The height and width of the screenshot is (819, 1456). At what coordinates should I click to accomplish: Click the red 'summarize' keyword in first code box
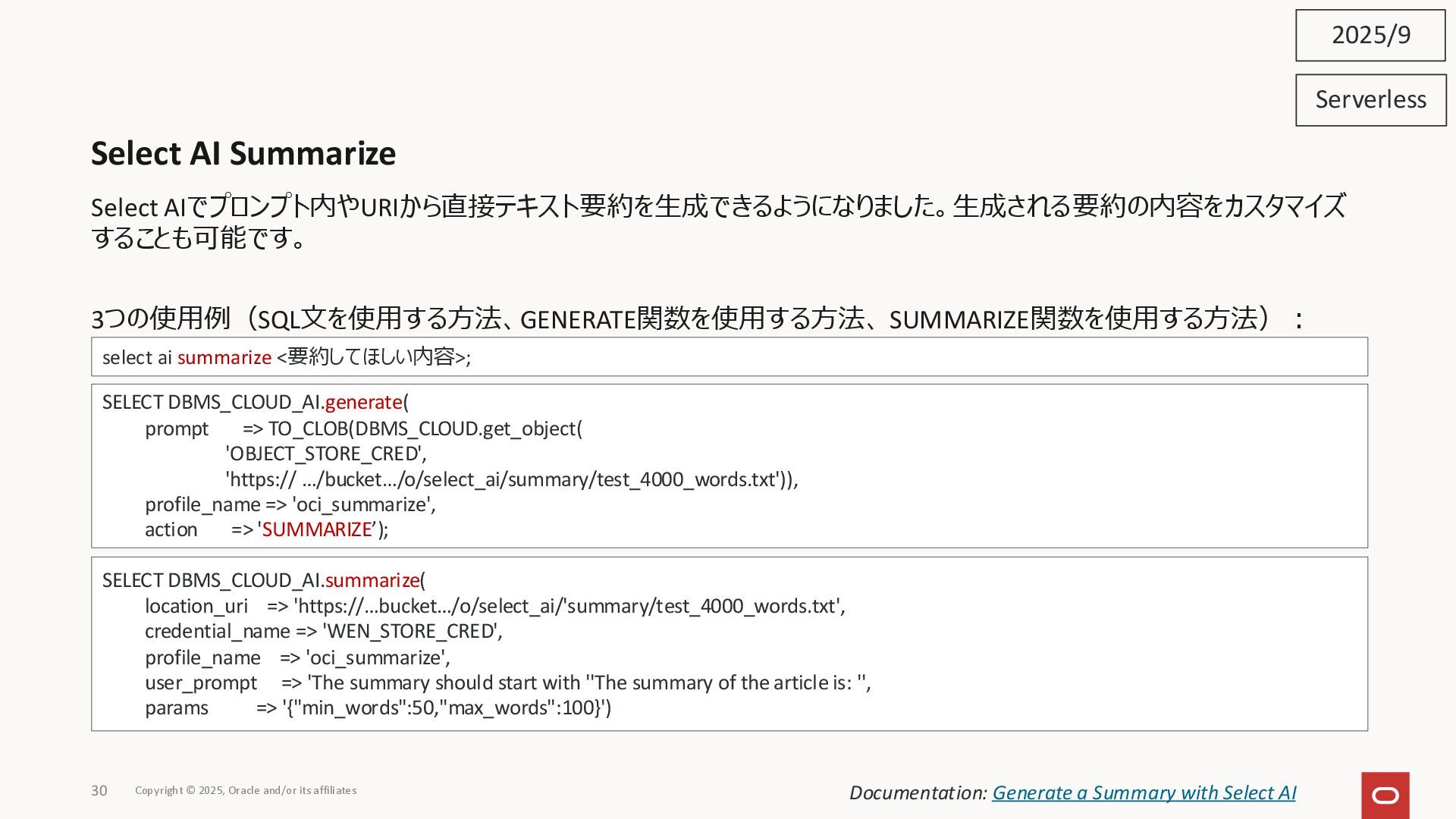[x=224, y=357]
